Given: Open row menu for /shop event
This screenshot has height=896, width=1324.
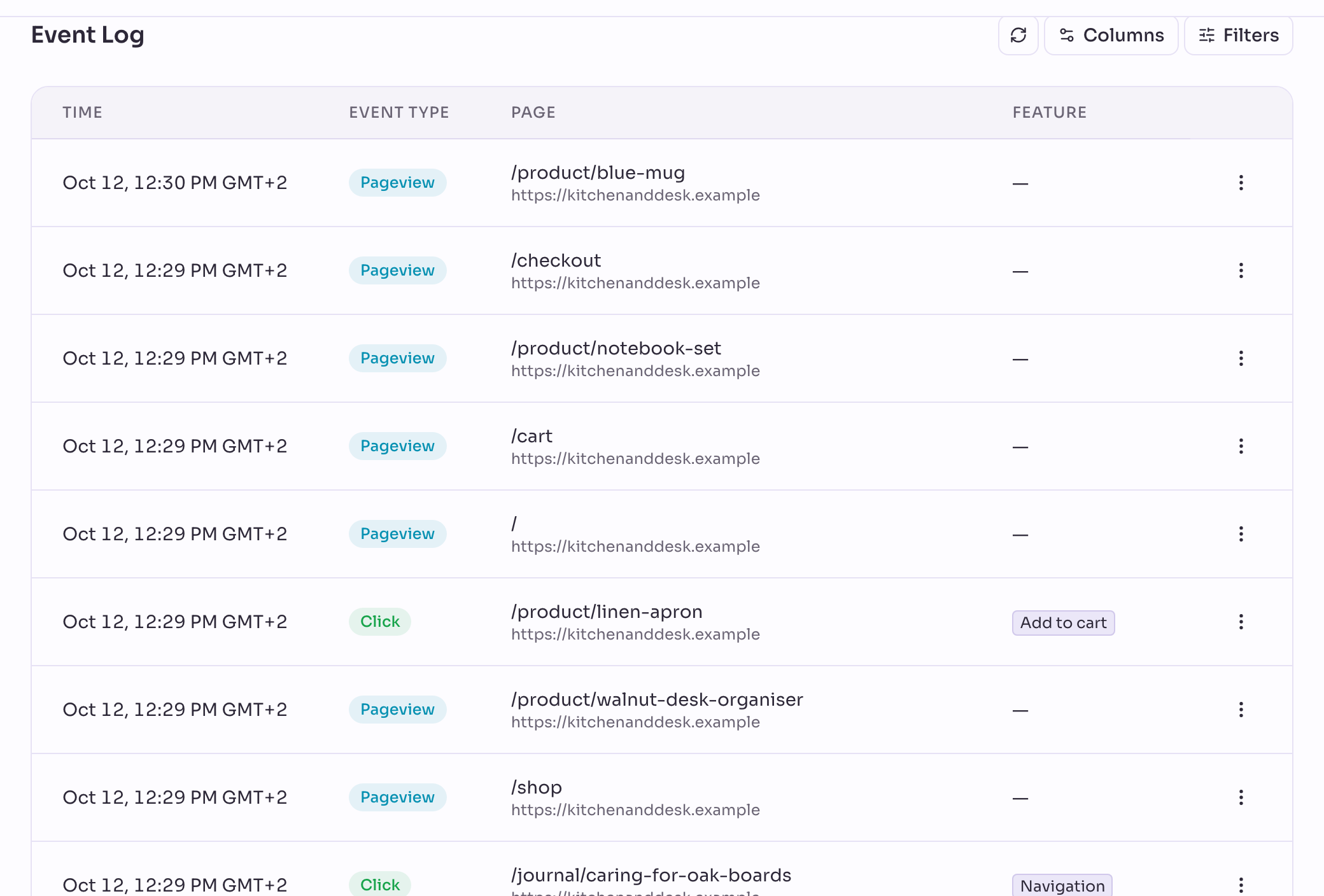Looking at the screenshot, I should coord(1241,797).
